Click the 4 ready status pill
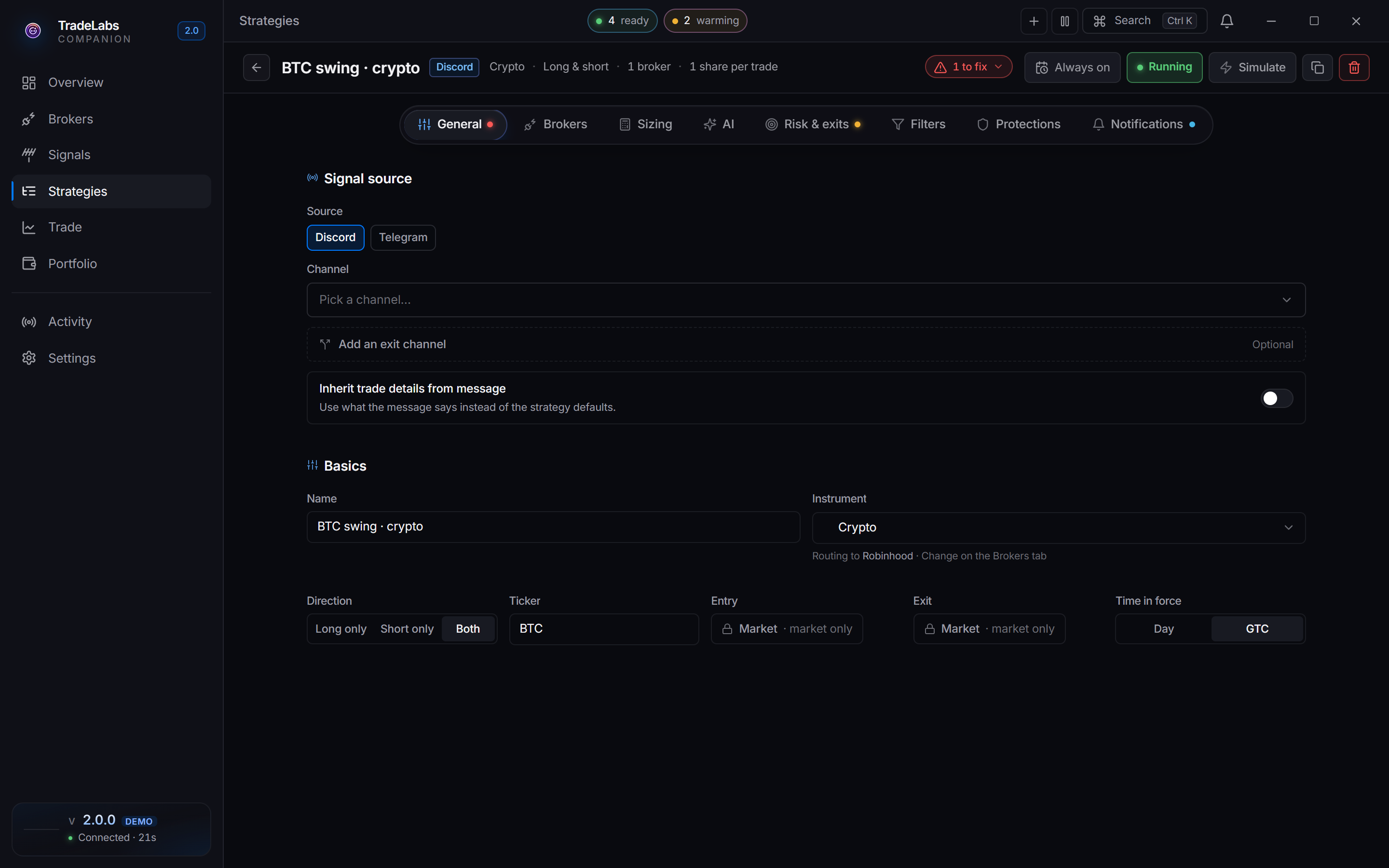Image resolution: width=1389 pixels, height=868 pixels. click(x=622, y=21)
